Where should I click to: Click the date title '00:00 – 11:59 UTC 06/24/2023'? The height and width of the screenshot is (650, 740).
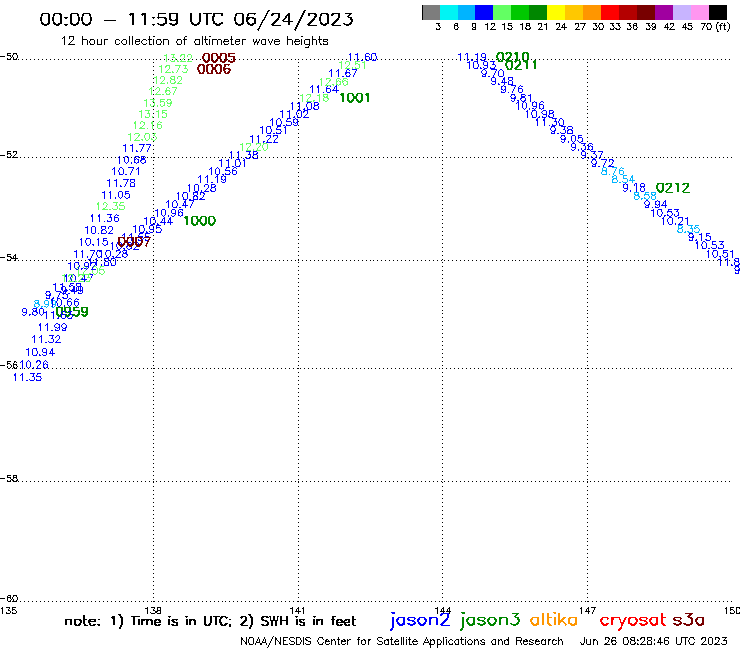(x=196, y=20)
